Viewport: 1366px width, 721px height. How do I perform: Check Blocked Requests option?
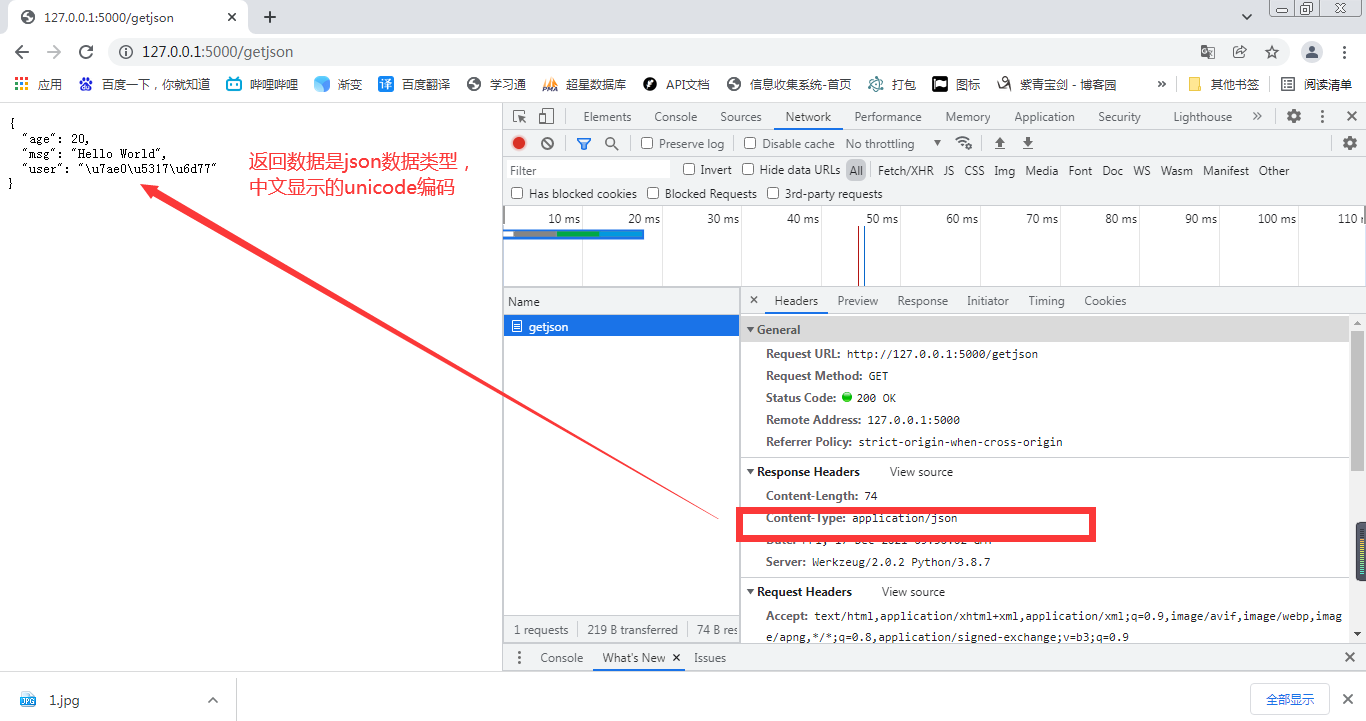coord(653,193)
